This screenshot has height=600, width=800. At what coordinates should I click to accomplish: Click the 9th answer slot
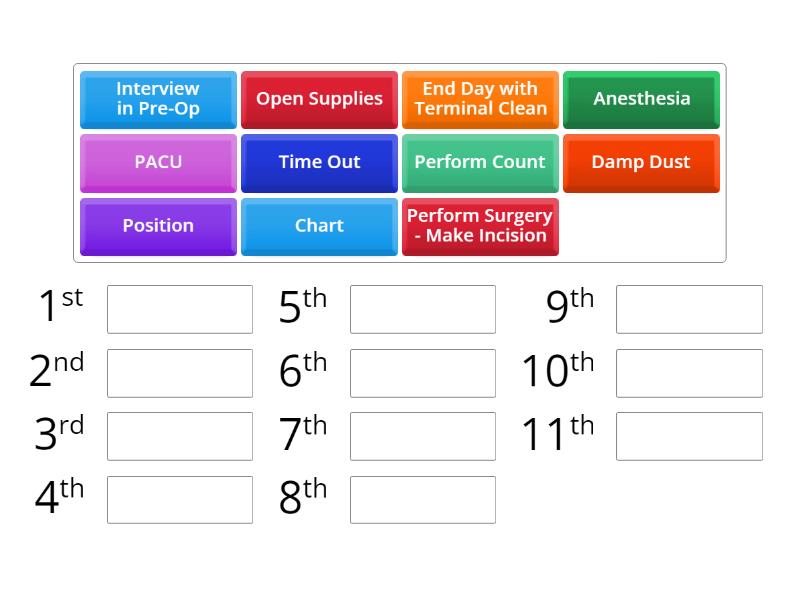coord(689,309)
